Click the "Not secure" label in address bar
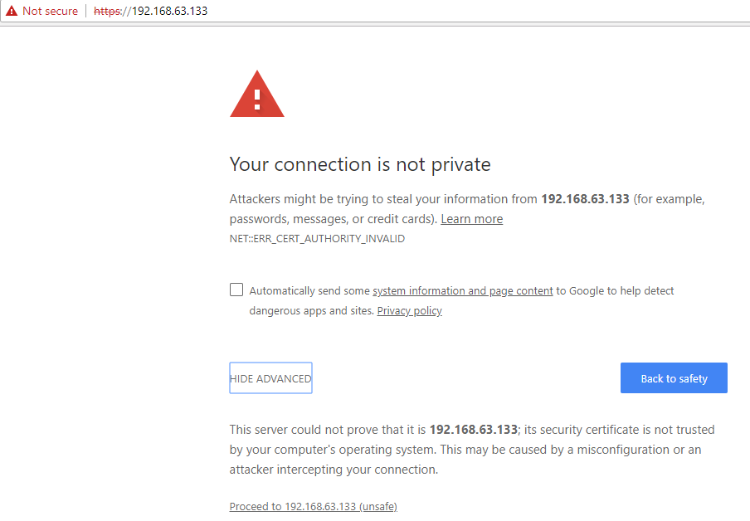 [50, 11]
